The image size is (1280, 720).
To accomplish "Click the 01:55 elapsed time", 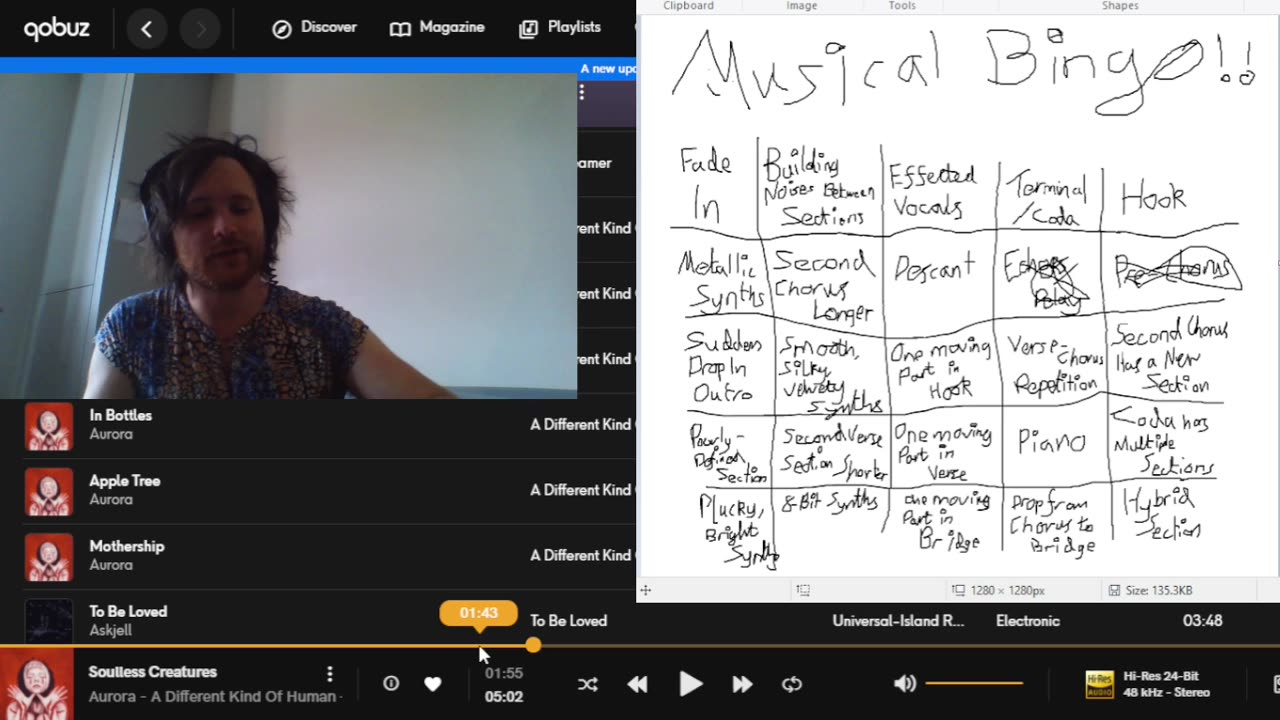I will (504, 673).
